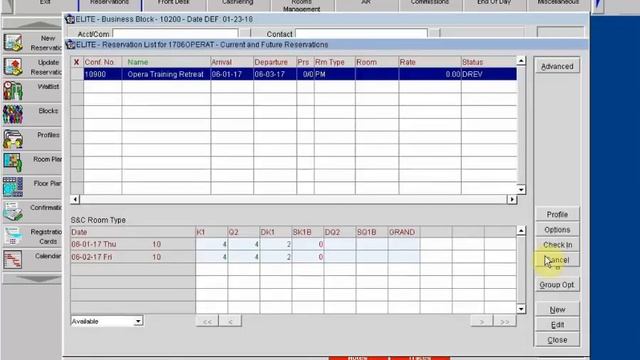Open the New Reservation sidebar icon
Viewport: 640px width, 360px height.
tap(13, 43)
